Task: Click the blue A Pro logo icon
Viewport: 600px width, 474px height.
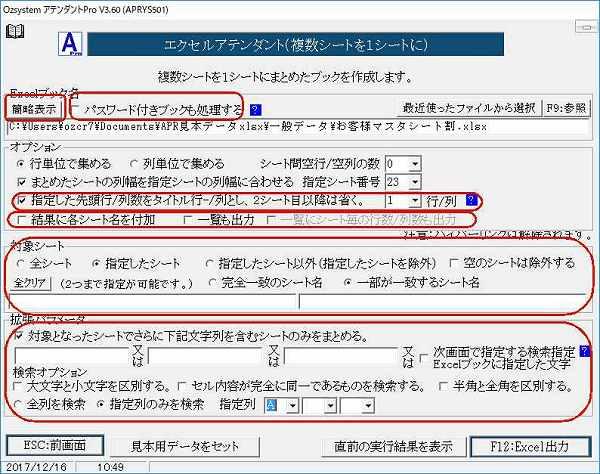Action: tap(70, 44)
